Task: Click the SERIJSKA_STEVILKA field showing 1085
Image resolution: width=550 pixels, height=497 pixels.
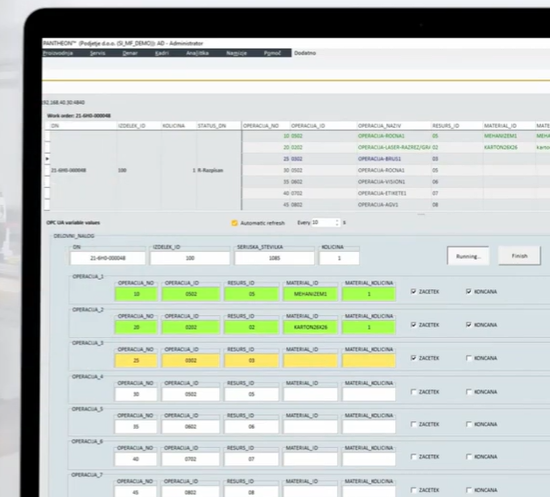Action: pos(274,258)
